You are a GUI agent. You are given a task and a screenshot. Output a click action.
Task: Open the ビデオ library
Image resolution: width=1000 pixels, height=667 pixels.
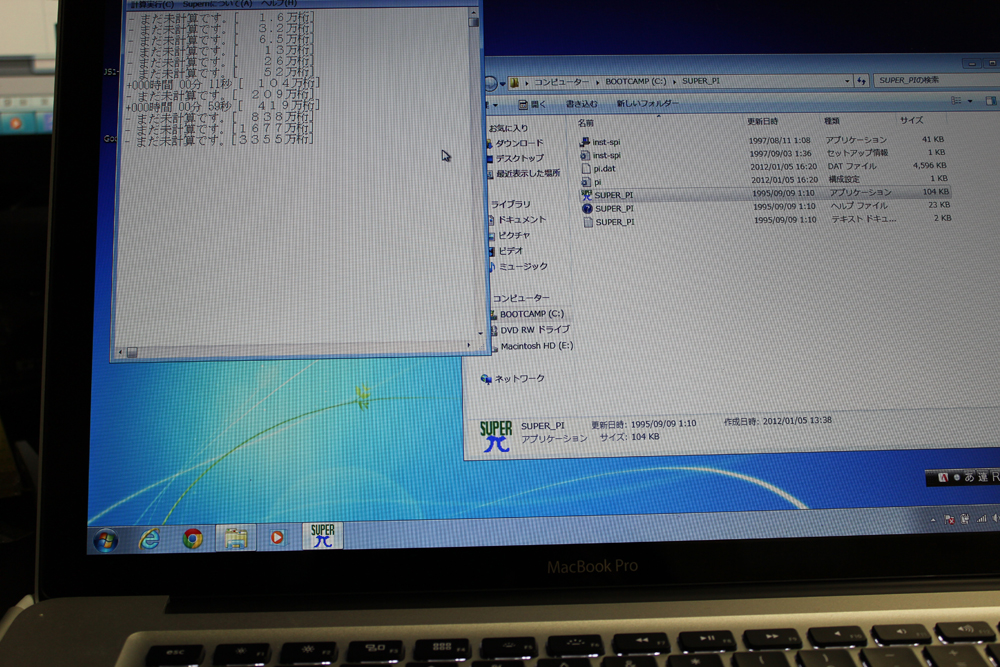click(x=511, y=251)
